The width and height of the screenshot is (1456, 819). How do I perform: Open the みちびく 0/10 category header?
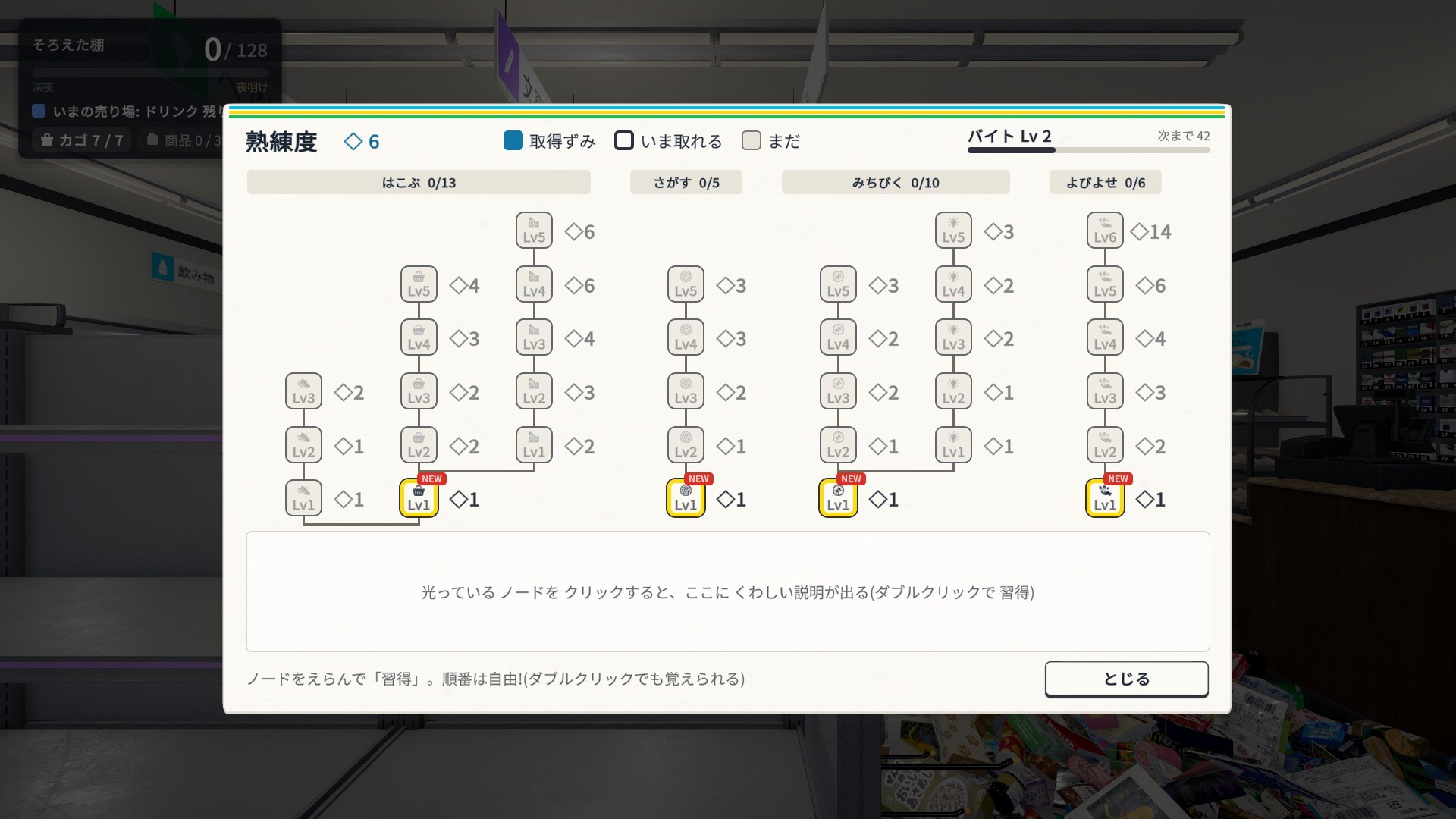coord(896,182)
